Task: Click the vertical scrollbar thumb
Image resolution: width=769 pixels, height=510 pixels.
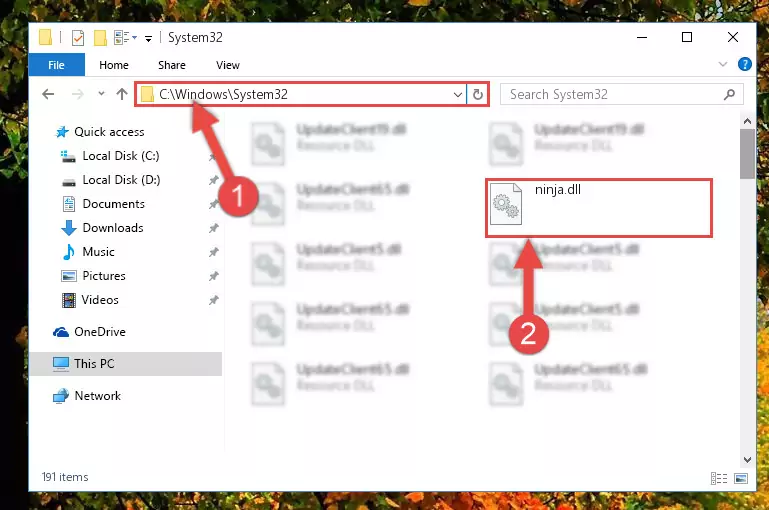Action: click(x=747, y=154)
